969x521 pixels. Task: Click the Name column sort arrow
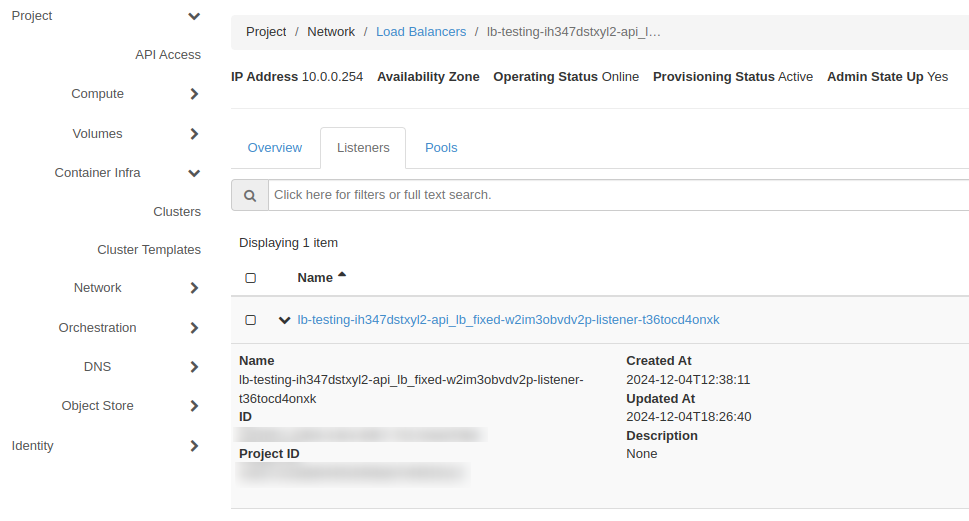pos(342,274)
